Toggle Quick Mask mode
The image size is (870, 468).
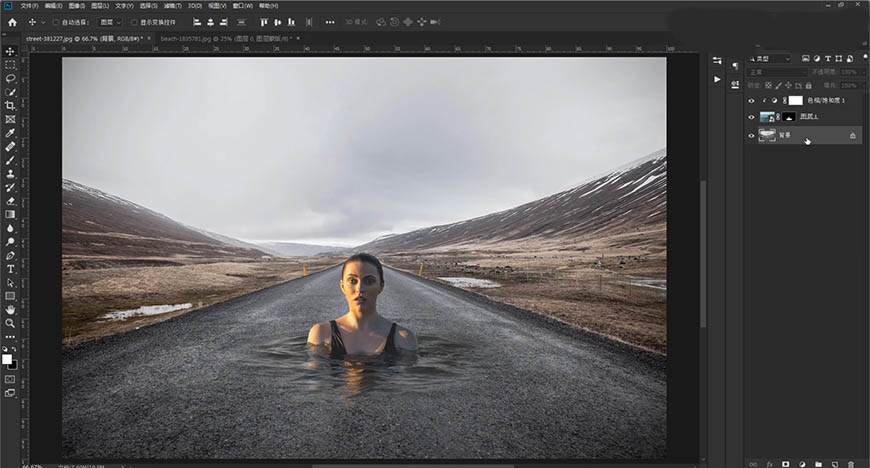(x=10, y=379)
